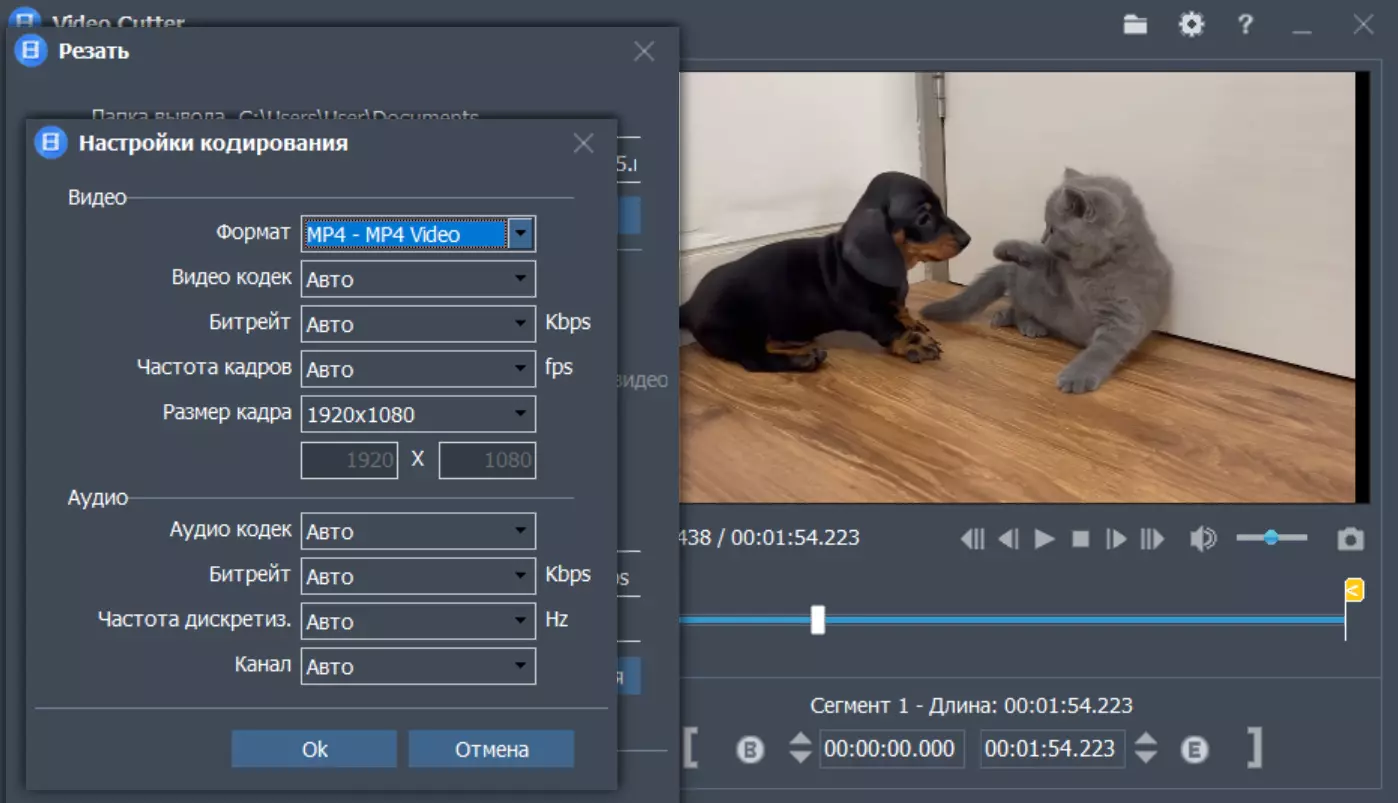
Task: Confirm encoding settings with the Ok button
Action: coord(314,749)
